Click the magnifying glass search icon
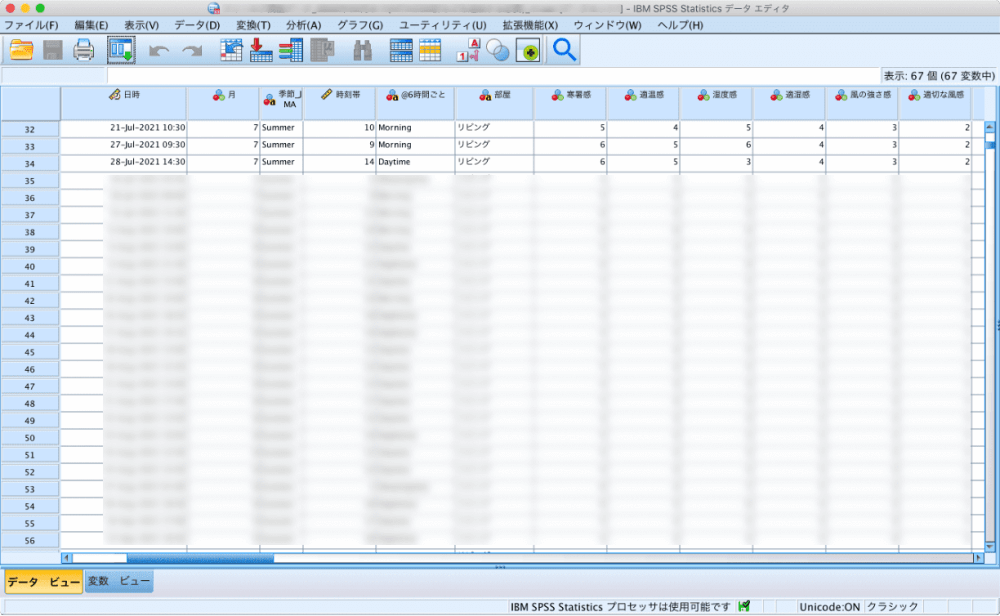Screen dimensions: 1000x616 point(565,49)
